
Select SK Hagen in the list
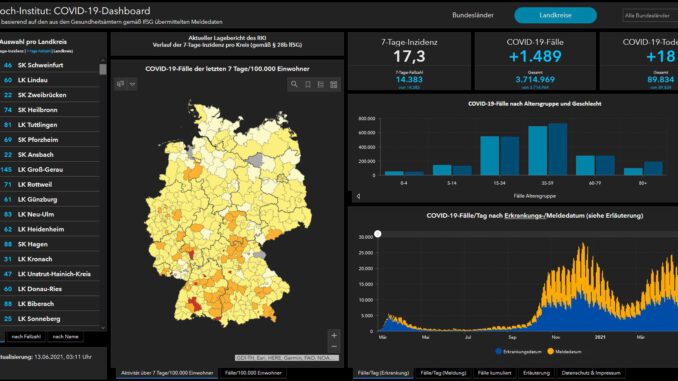(50, 244)
